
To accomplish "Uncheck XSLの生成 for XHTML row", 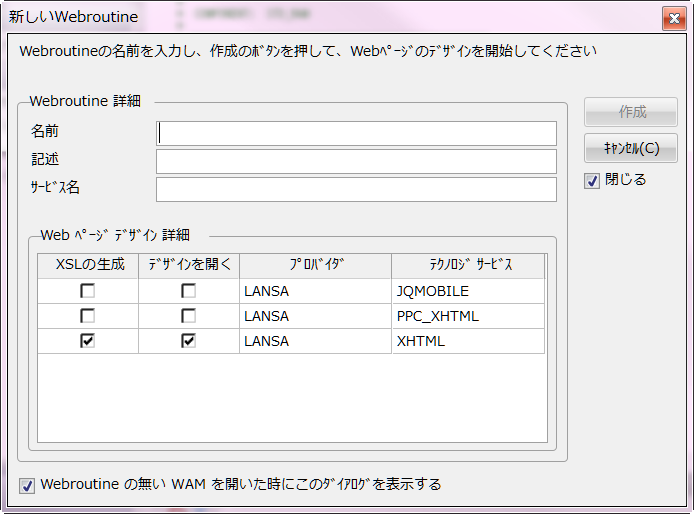I will 88,341.
